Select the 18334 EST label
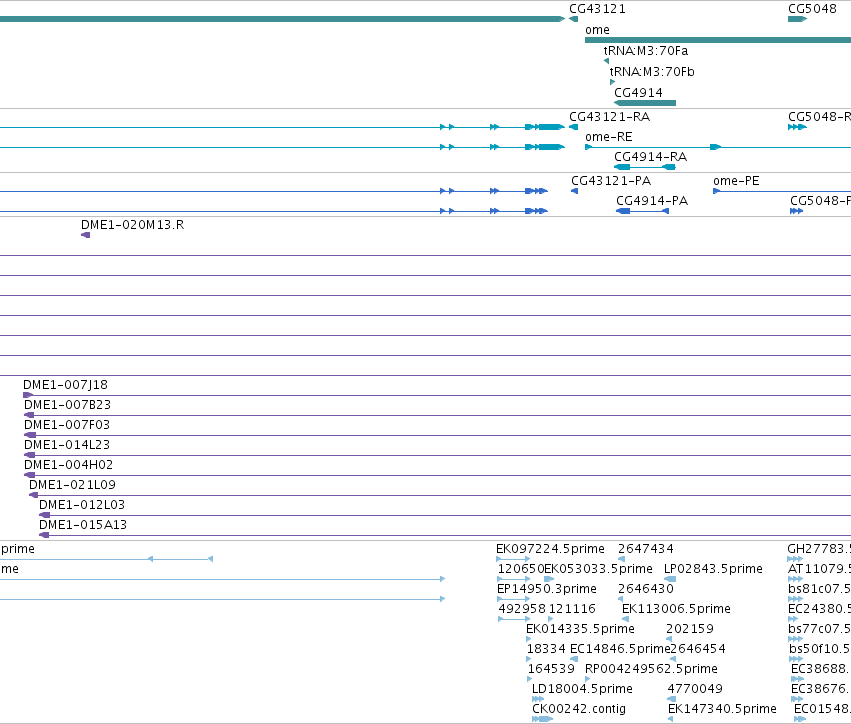Screen dimensions: 851x724 546,649
